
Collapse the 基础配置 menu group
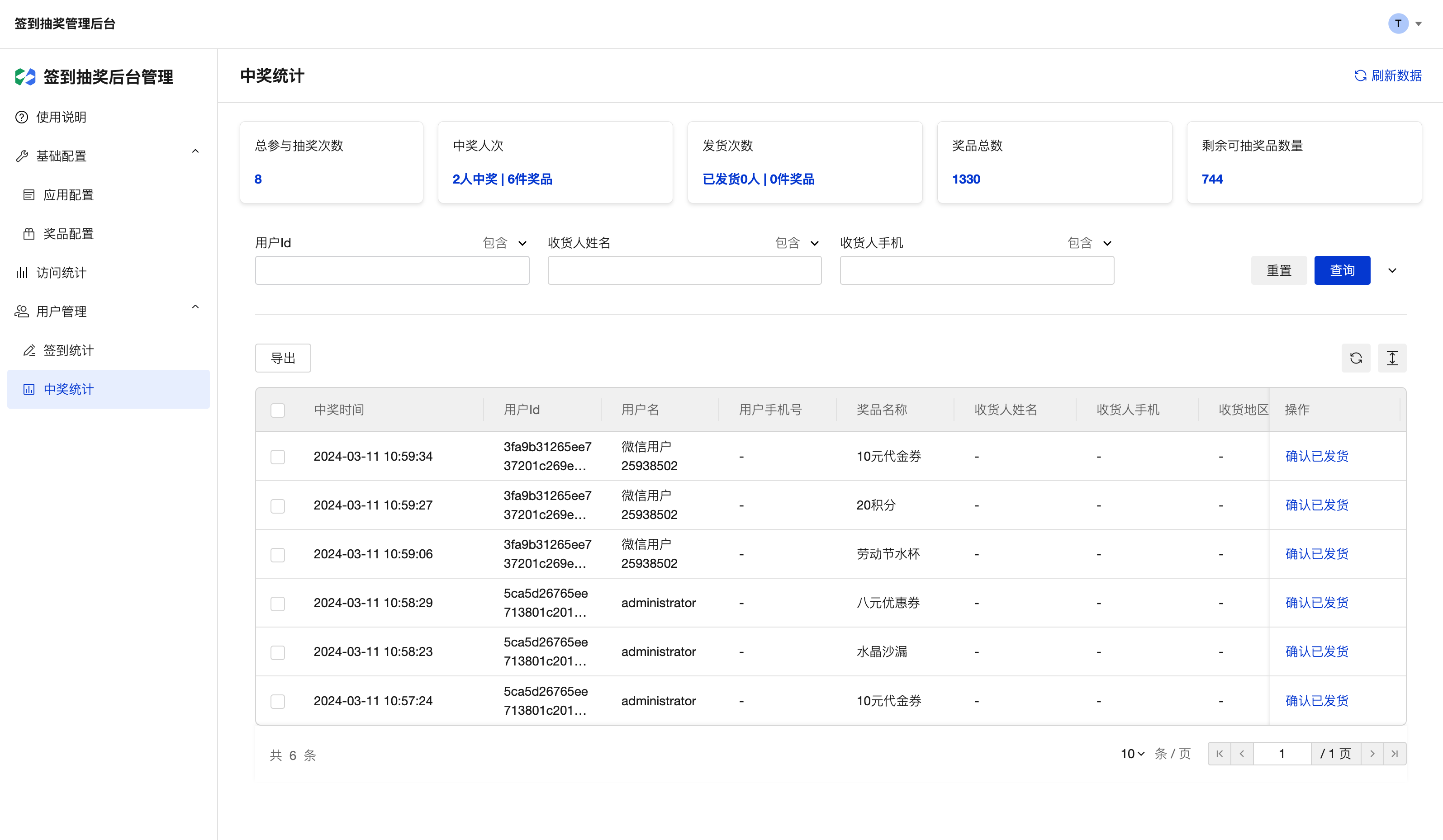click(x=195, y=151)
